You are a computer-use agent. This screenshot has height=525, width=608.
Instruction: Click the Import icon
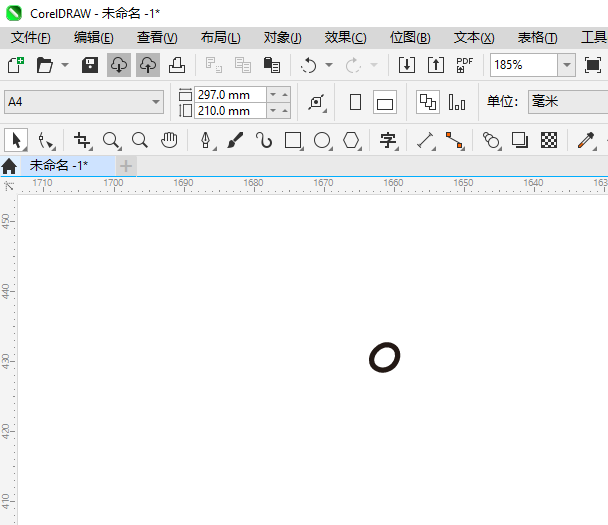pos(407,65)
